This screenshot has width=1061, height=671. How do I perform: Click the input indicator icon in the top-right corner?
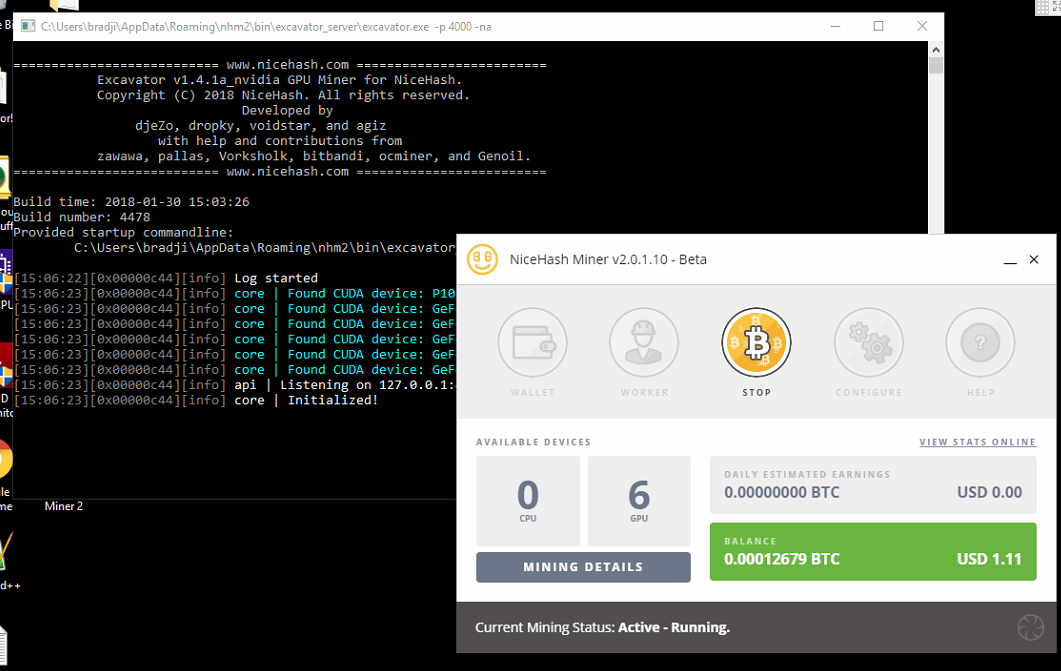pos(1042,9)
